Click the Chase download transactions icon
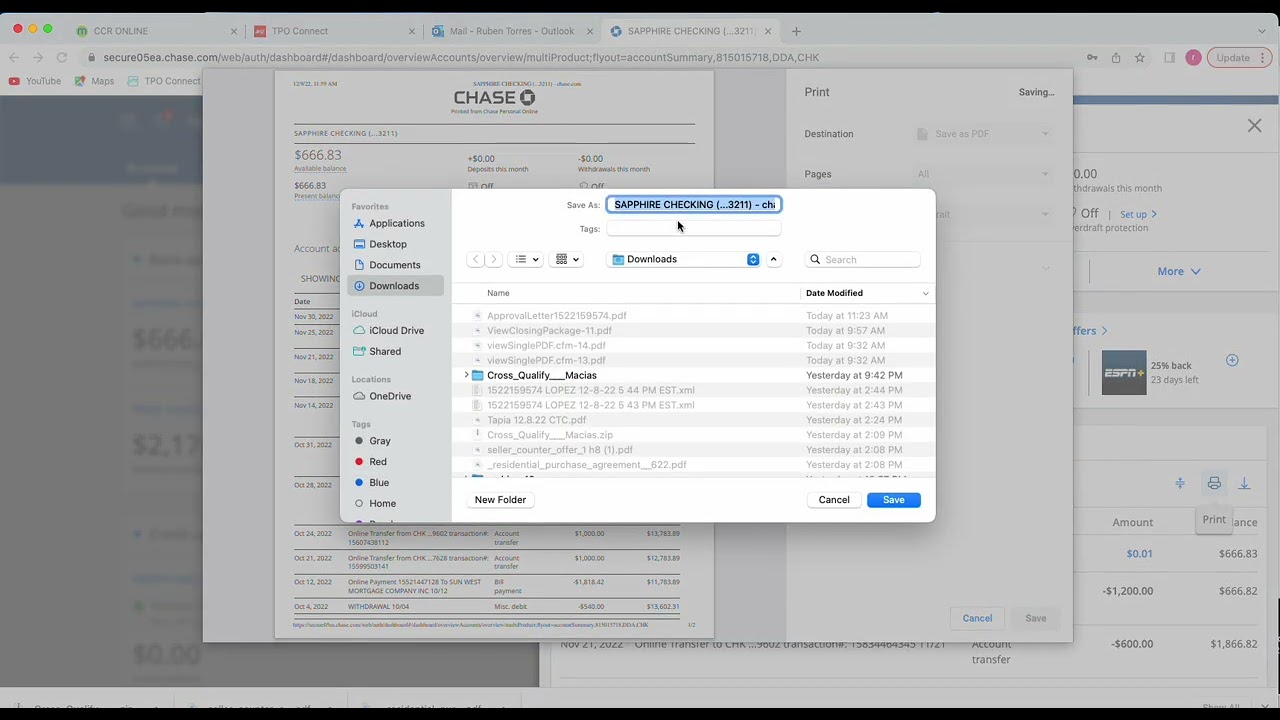The width and height of the screenshot is (1280, 720). (x=1244, y=484)
